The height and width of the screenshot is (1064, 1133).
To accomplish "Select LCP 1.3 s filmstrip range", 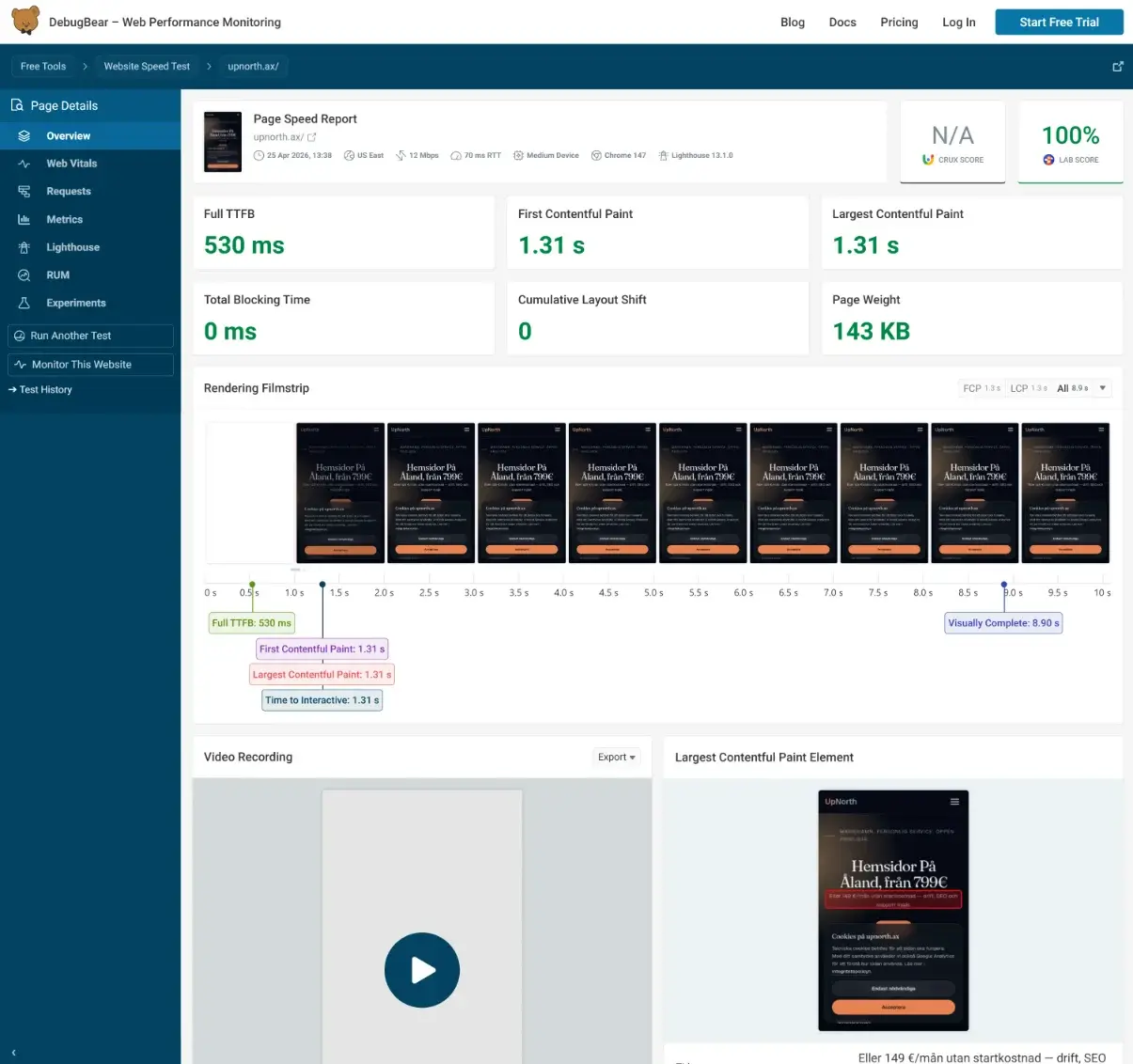I will pyautogui.click(x=1029, y=388).
